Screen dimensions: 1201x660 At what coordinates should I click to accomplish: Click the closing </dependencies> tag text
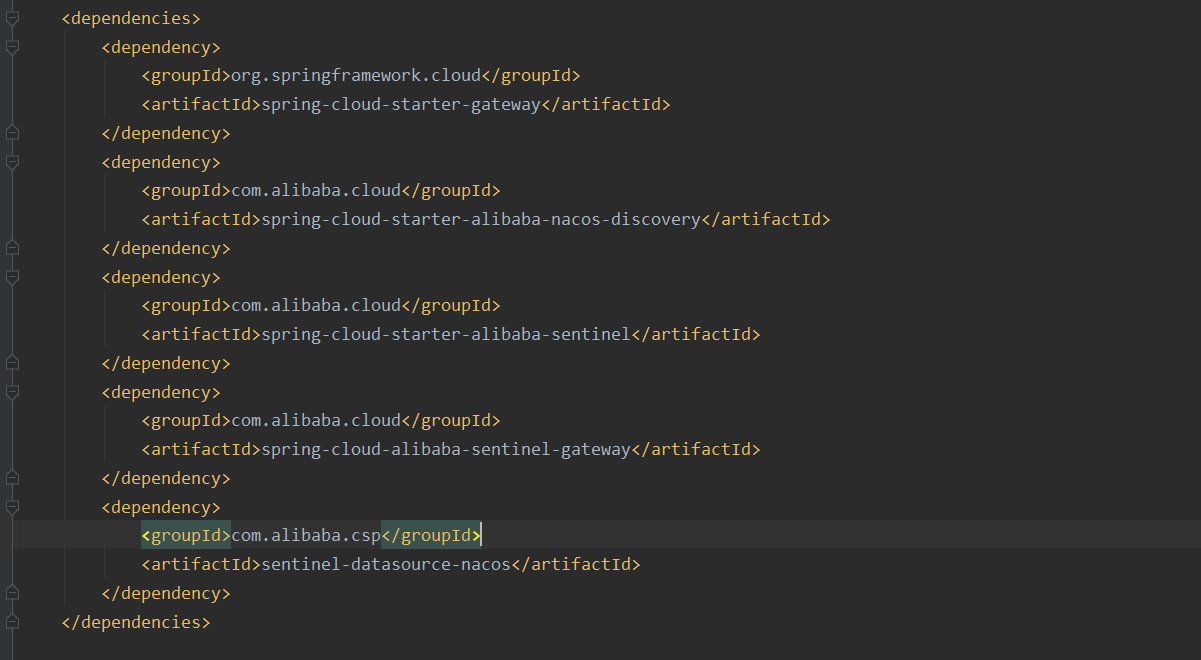[x=136, y=621]
